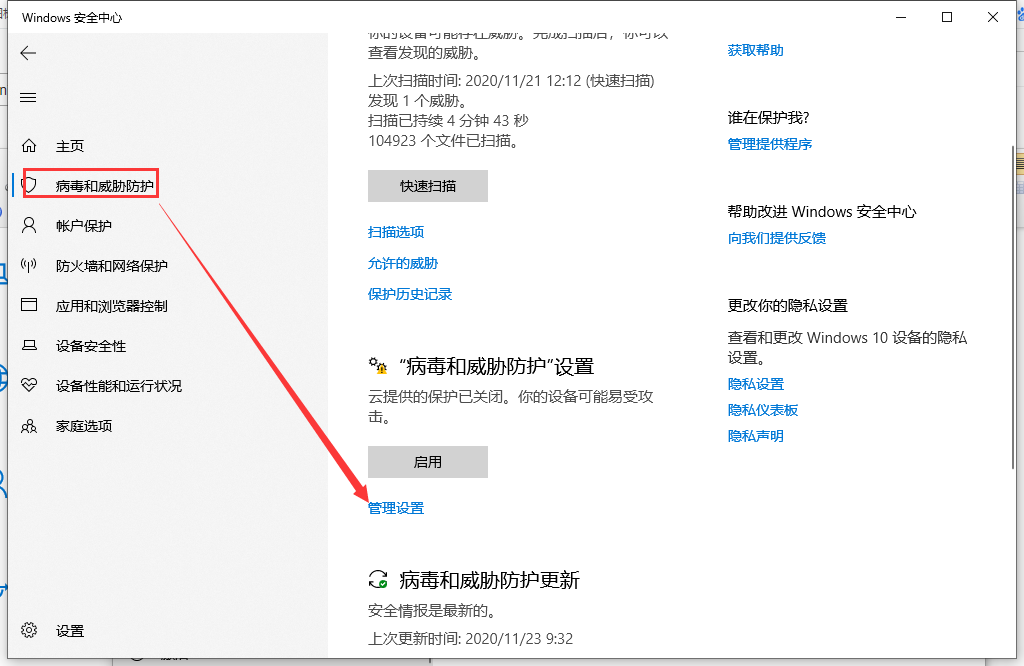
Task: Toggle the hamburger navigation menu
Action: pyautogui.click(x=28, y=97)
